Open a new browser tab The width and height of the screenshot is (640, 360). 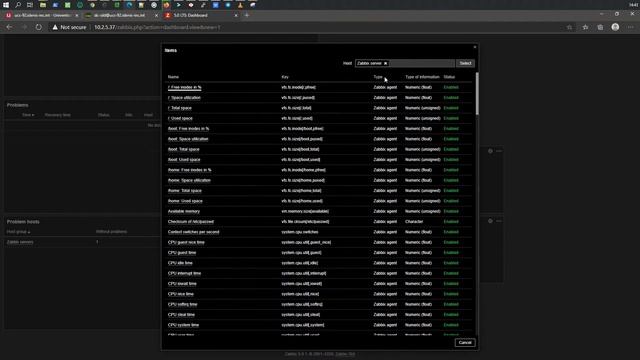coord(247,15)
